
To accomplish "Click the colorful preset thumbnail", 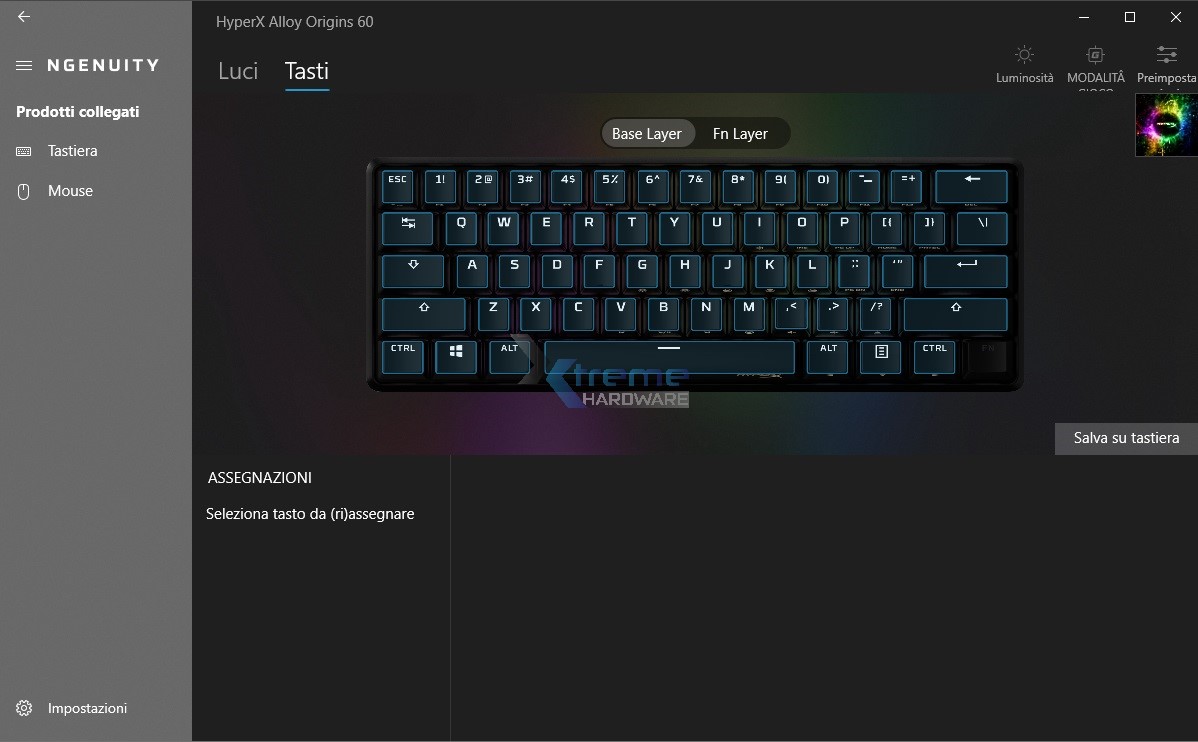I will click(1166, 125).
